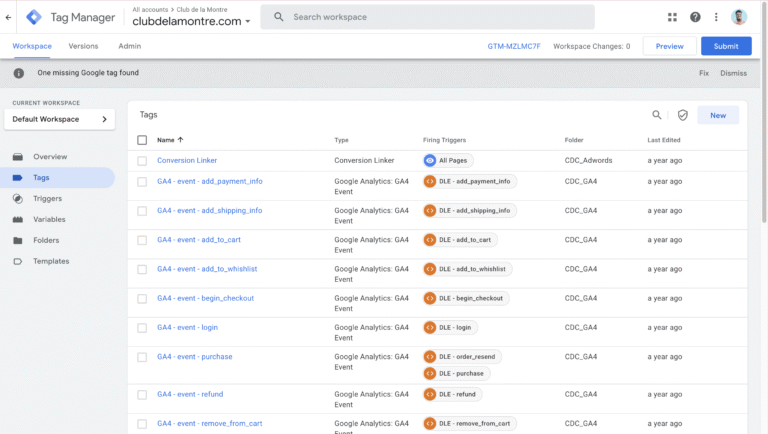
Task: Switch to the Admin tab
Action: click(x=129, y=46)
